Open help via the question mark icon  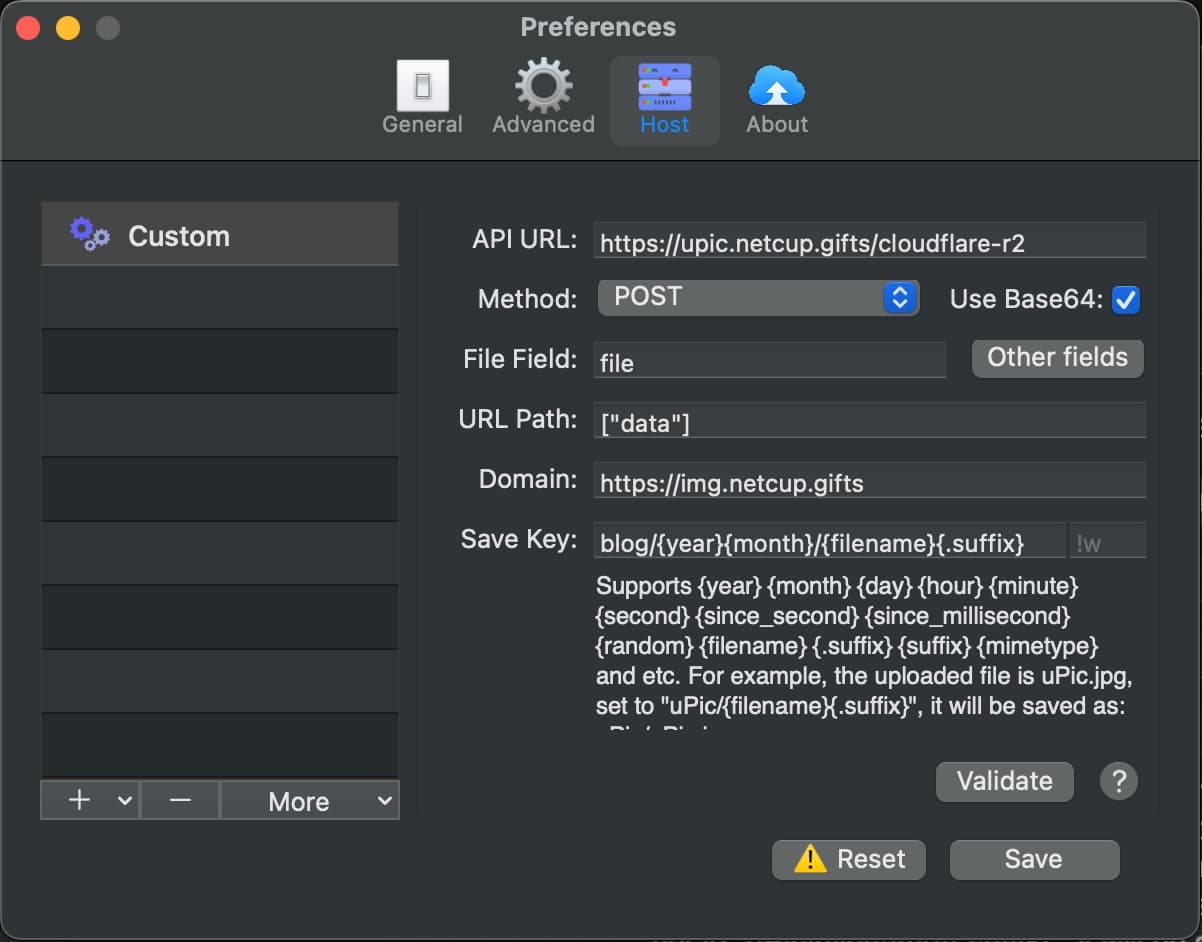click(x=1118, y=782)
